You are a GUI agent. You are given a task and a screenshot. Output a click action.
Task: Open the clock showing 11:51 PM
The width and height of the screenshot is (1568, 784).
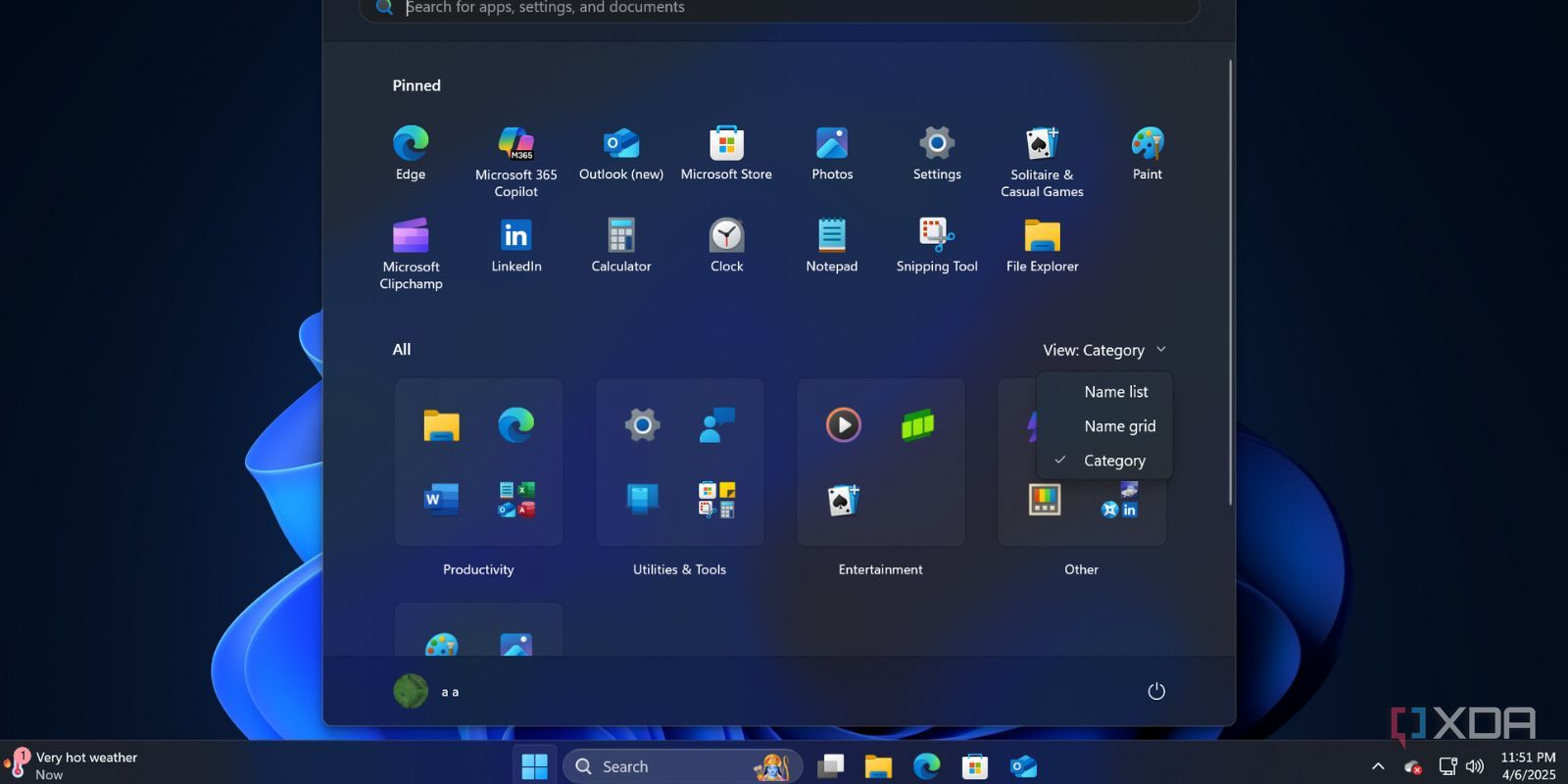pyautogui.click(x=1528, y=765)
